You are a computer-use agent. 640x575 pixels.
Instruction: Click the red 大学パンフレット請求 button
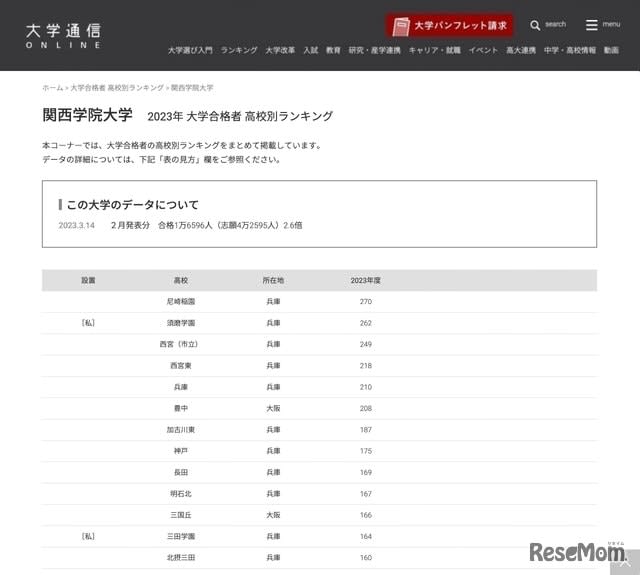point(449,26)
